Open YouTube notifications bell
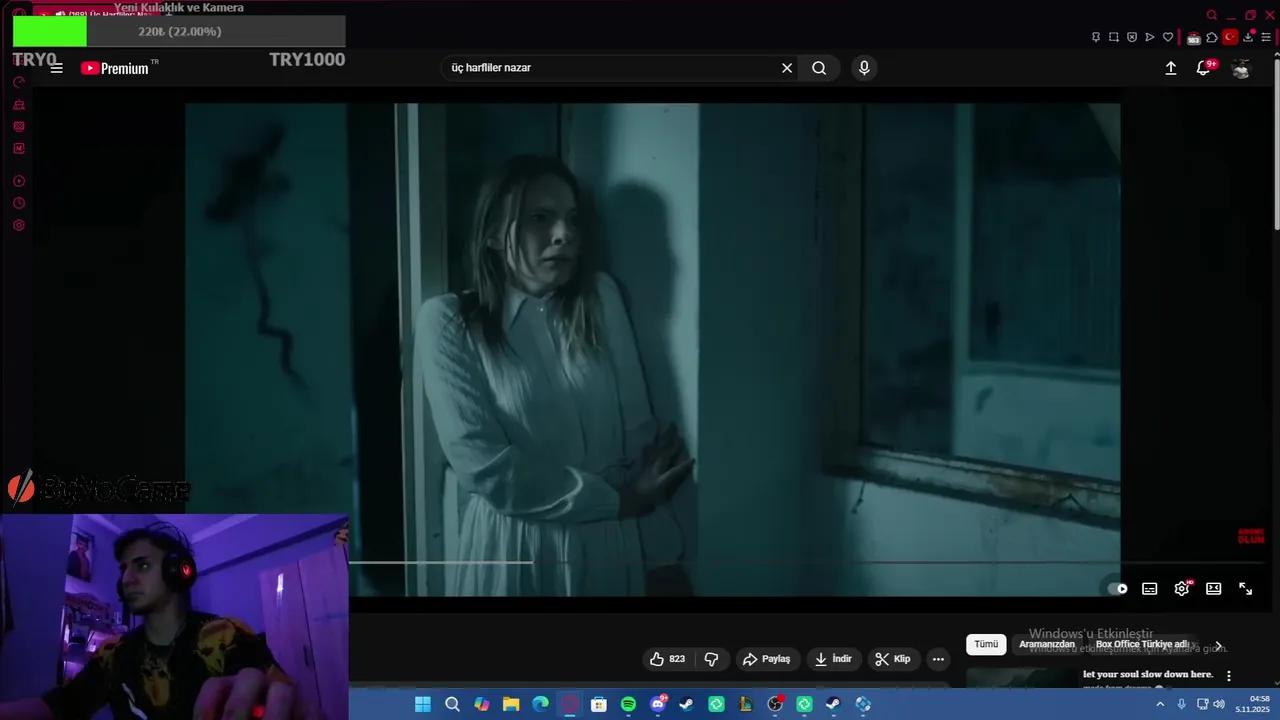The height and width of the screenshot is (720, 1280). coord(1204,68)
